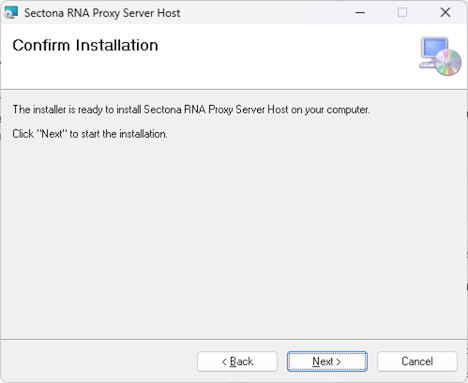Cancel the installation
468x383 pixels.
click(417, 361)
